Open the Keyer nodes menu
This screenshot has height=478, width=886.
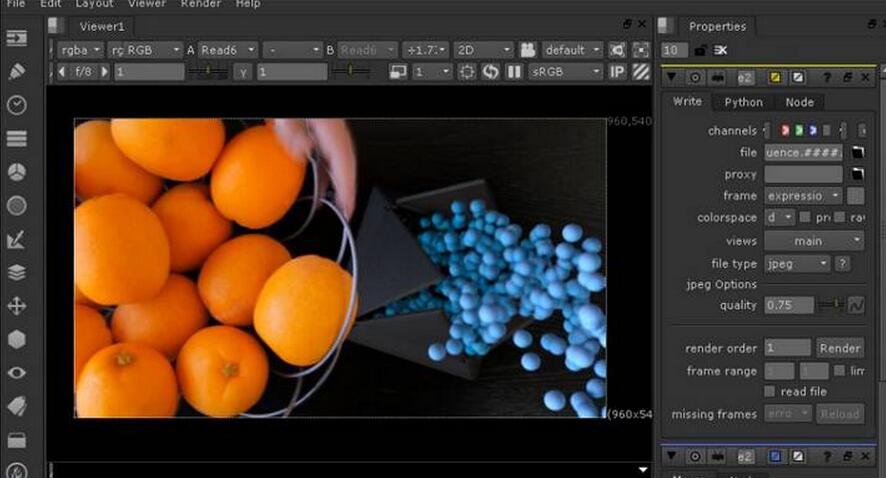(x=17, y=239)
